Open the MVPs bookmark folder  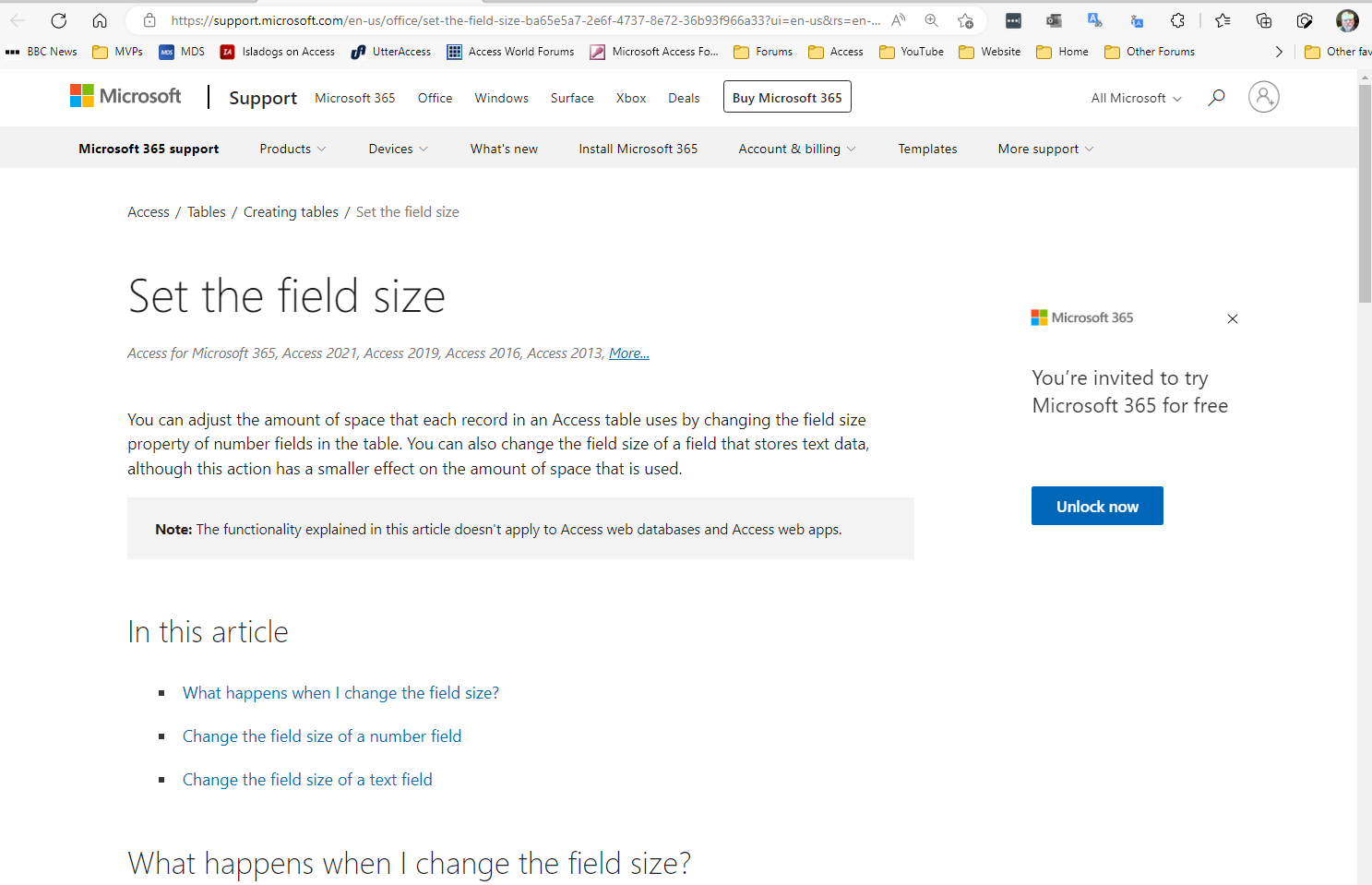pos(117,52)
